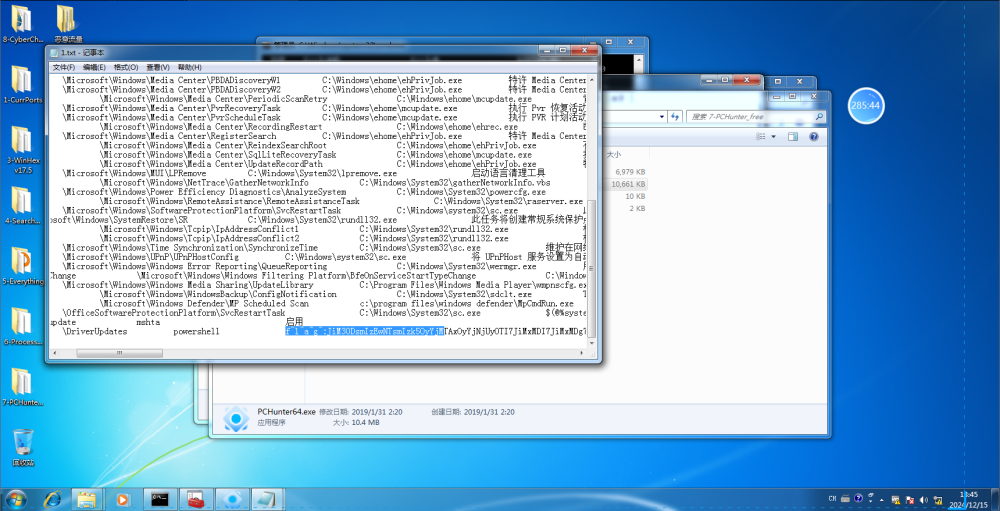The image size is (1000, 511).
Task: Minimize the 1.txt Notepad window
Action: click(547, 50)
